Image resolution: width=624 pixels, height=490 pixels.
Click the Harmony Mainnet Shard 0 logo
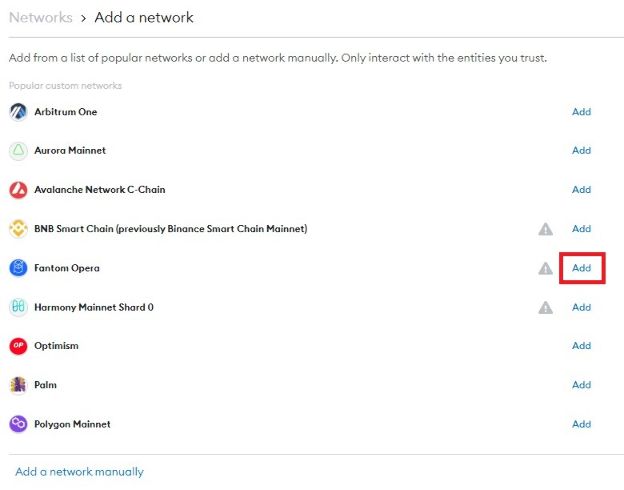point(18,307)
